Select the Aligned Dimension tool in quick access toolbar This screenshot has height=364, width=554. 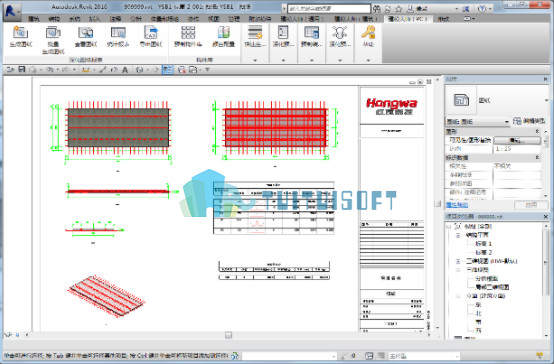click(x=102, y=70)
